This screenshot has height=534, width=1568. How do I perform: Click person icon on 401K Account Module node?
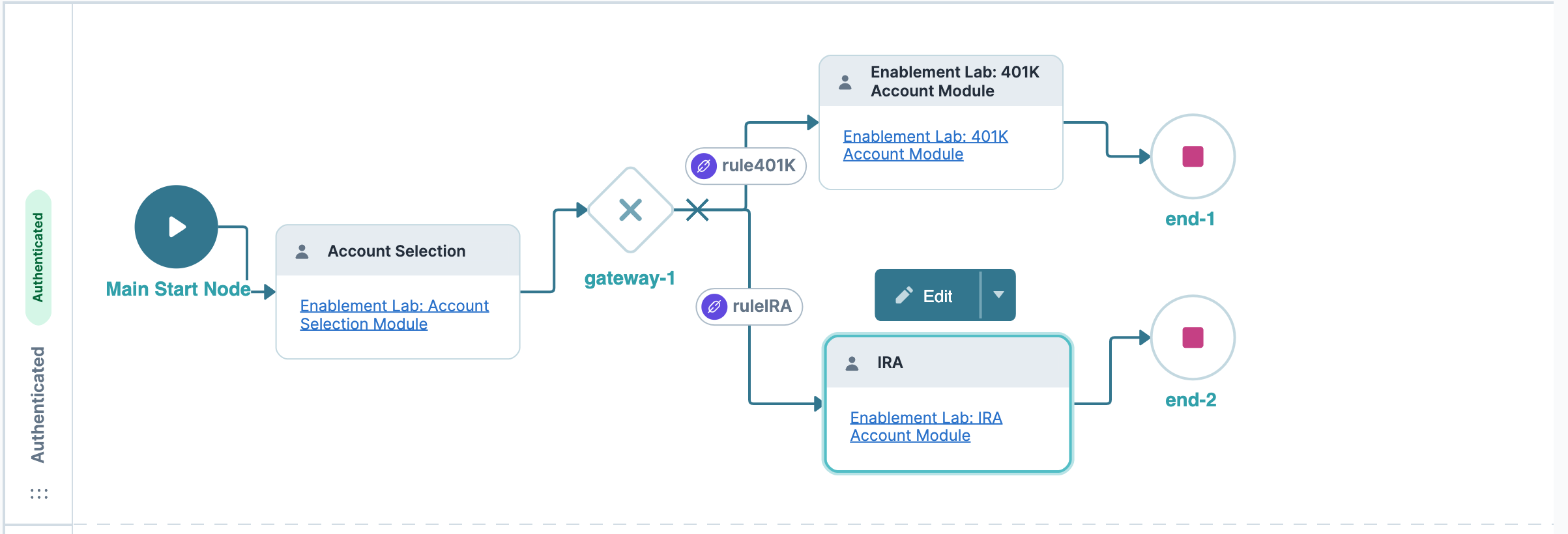click(845, 82)
